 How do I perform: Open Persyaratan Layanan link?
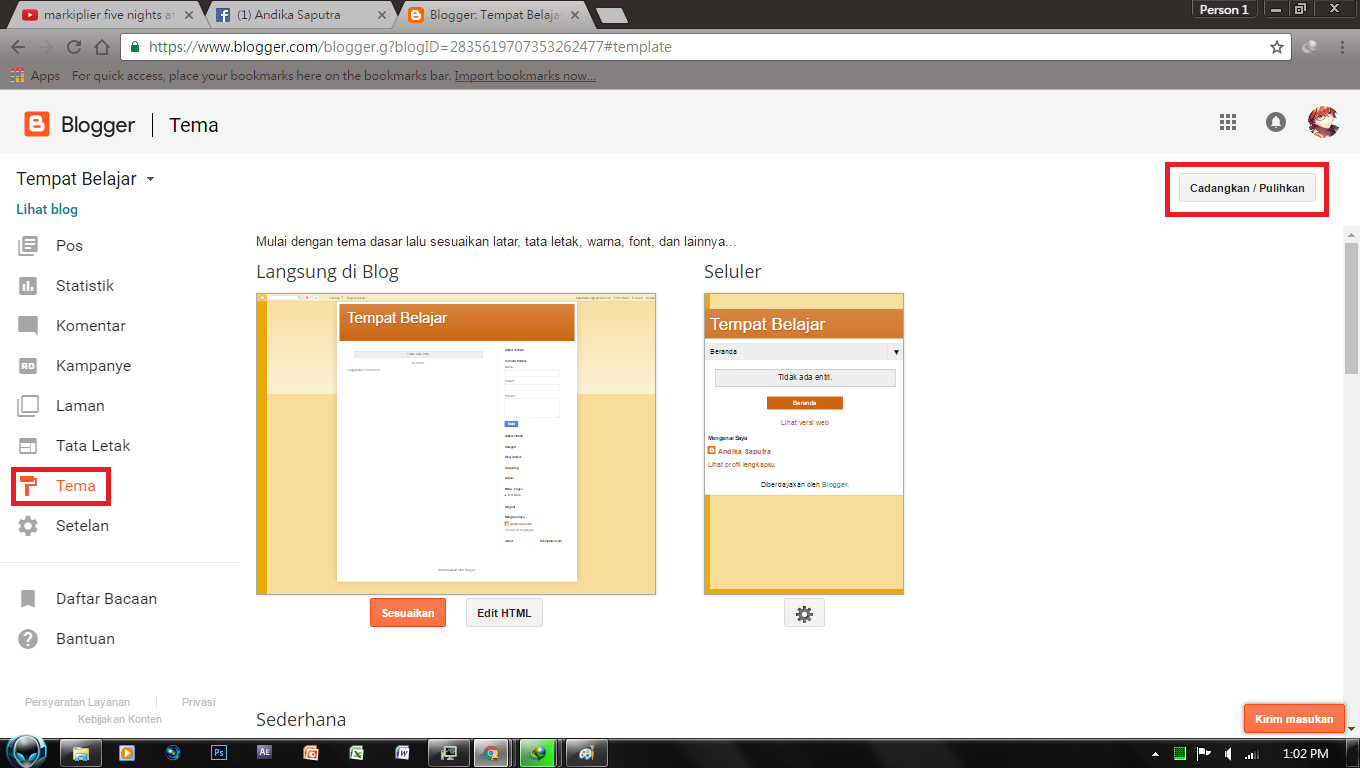pos(77,702)
